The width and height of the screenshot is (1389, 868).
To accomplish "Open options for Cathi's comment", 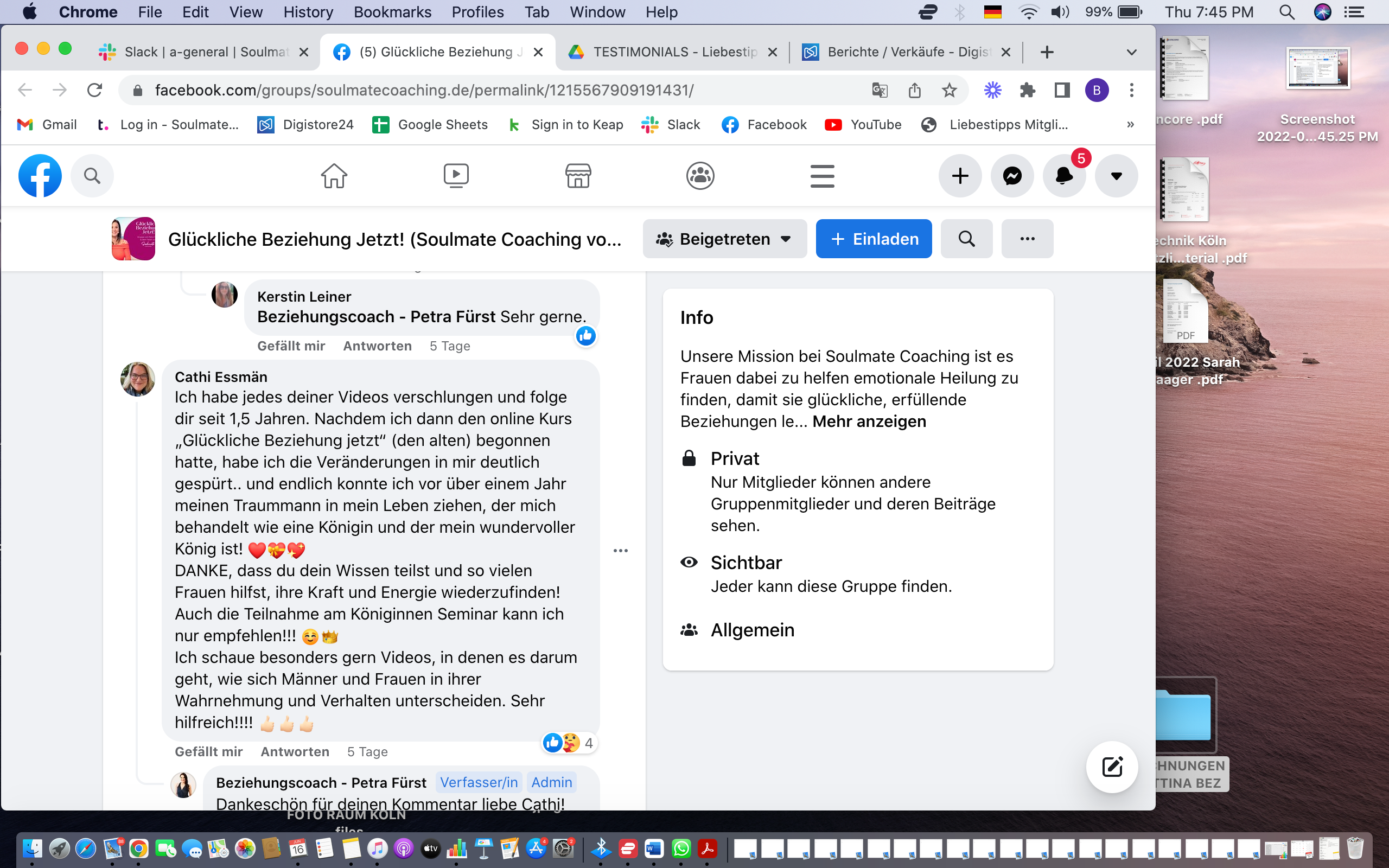I will 621,551.
